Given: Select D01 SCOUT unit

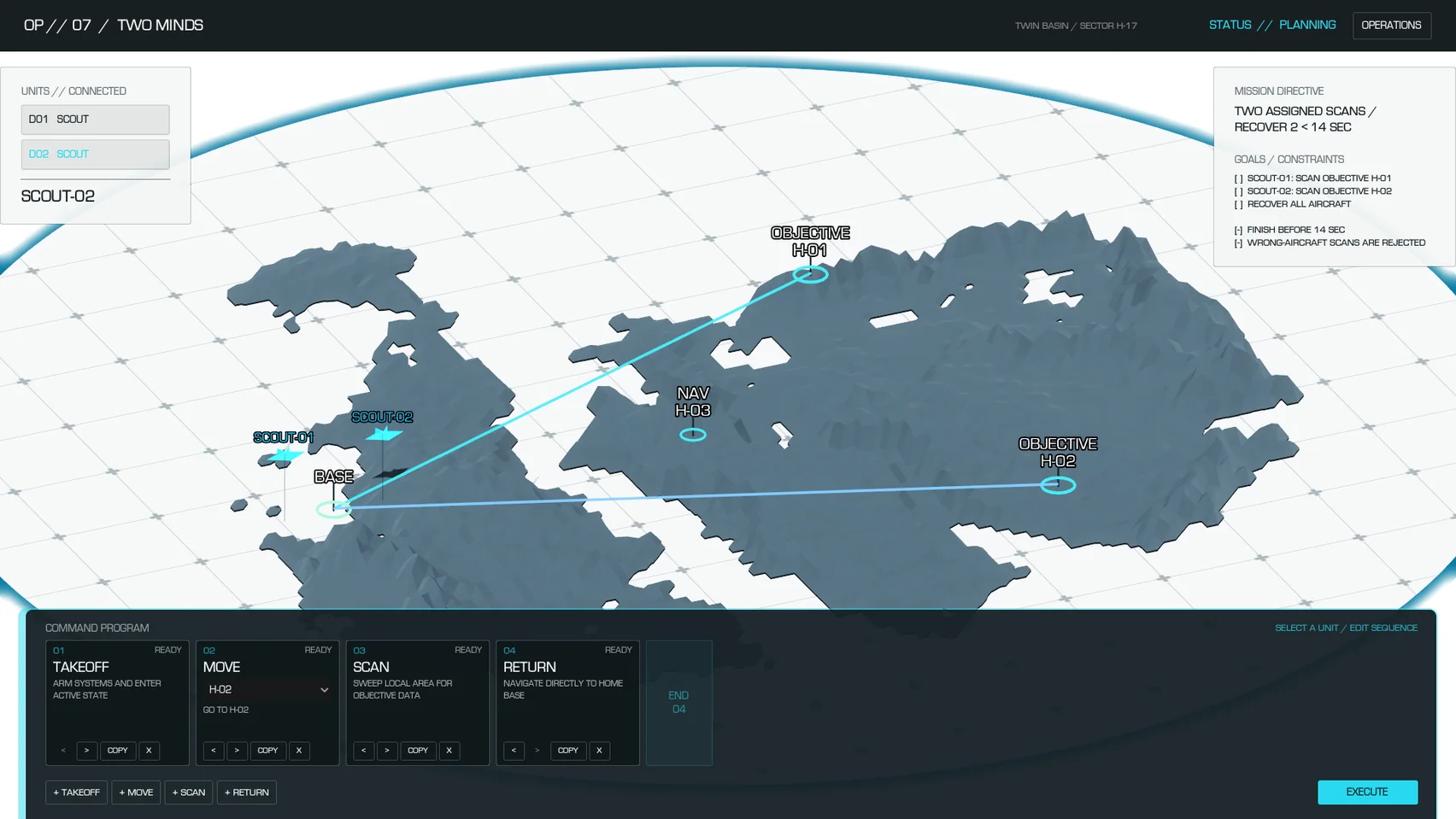Looking at the screenshot, I should point(95,120).
